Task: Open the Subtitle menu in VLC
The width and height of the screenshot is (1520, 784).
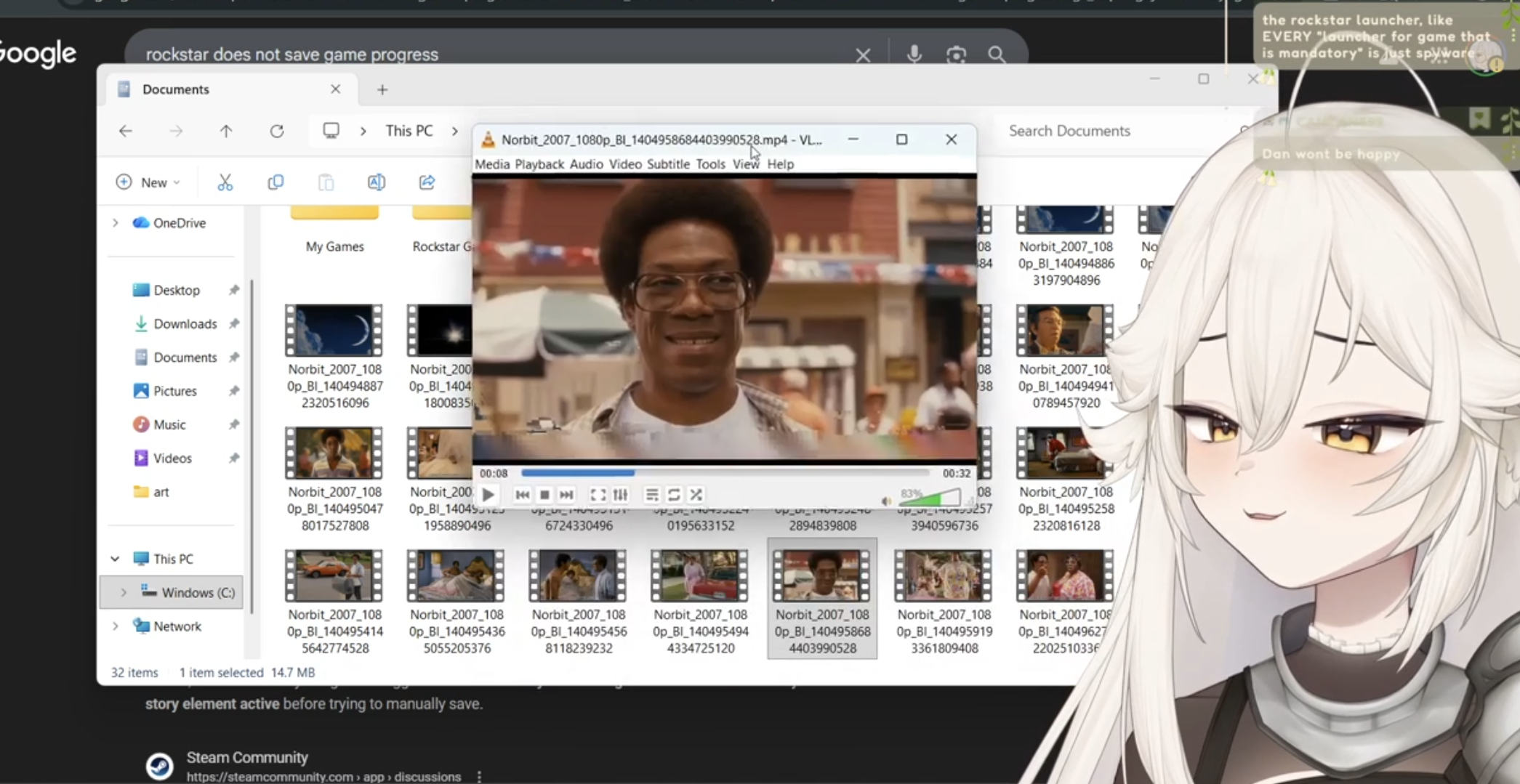Action: 667,164
